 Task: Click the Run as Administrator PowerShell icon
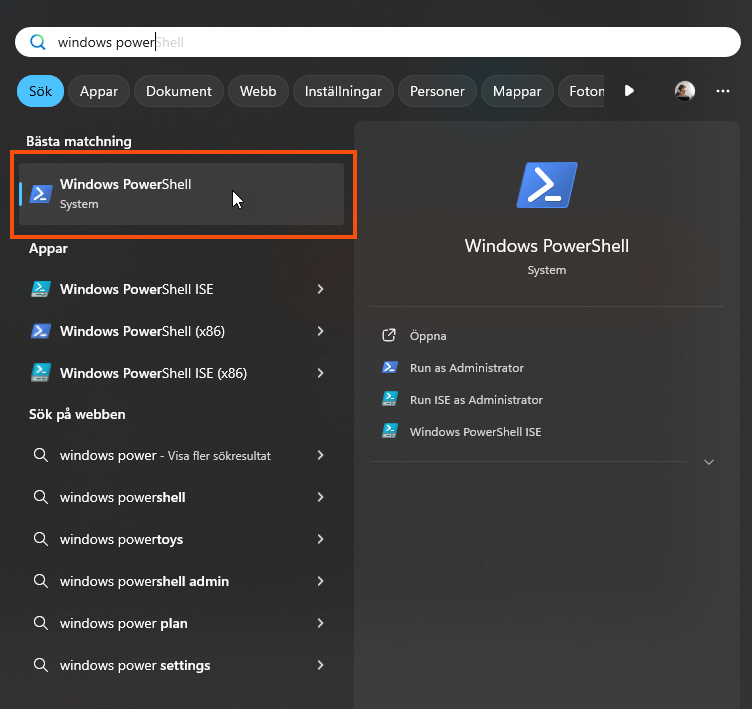coord(389,367)
